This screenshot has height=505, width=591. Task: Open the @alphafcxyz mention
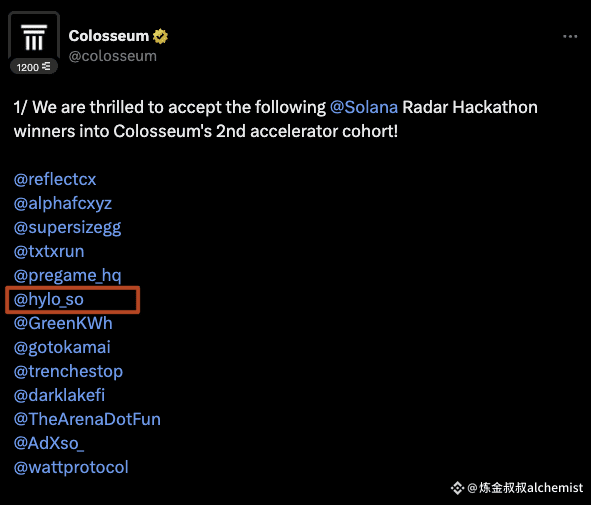point(63,204)
